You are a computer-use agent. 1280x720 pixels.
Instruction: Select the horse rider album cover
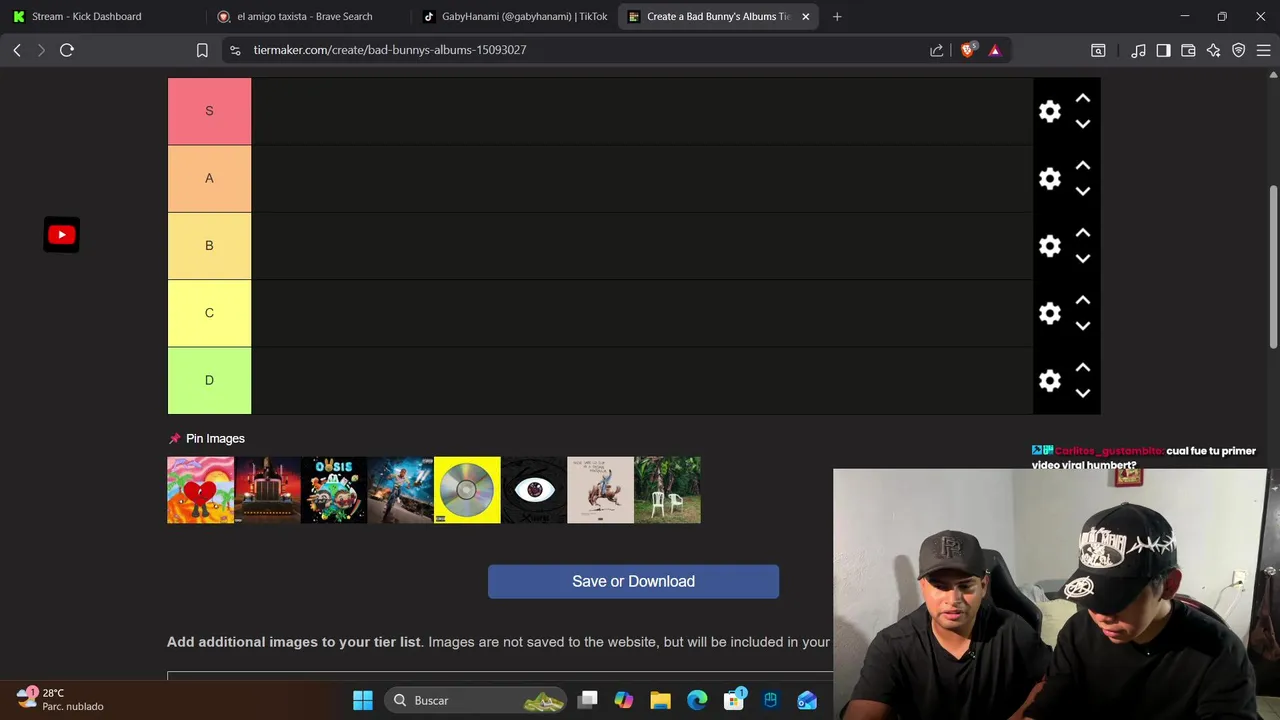pos(600,490)
